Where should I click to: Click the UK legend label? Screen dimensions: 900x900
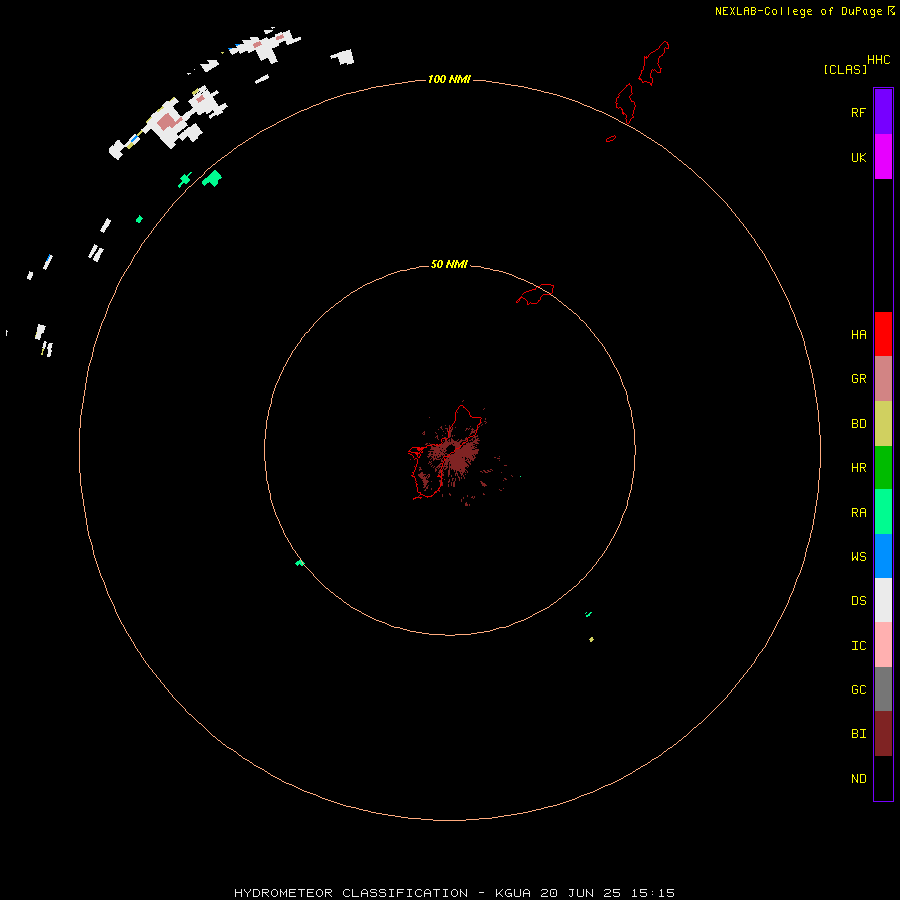point(858,157)
